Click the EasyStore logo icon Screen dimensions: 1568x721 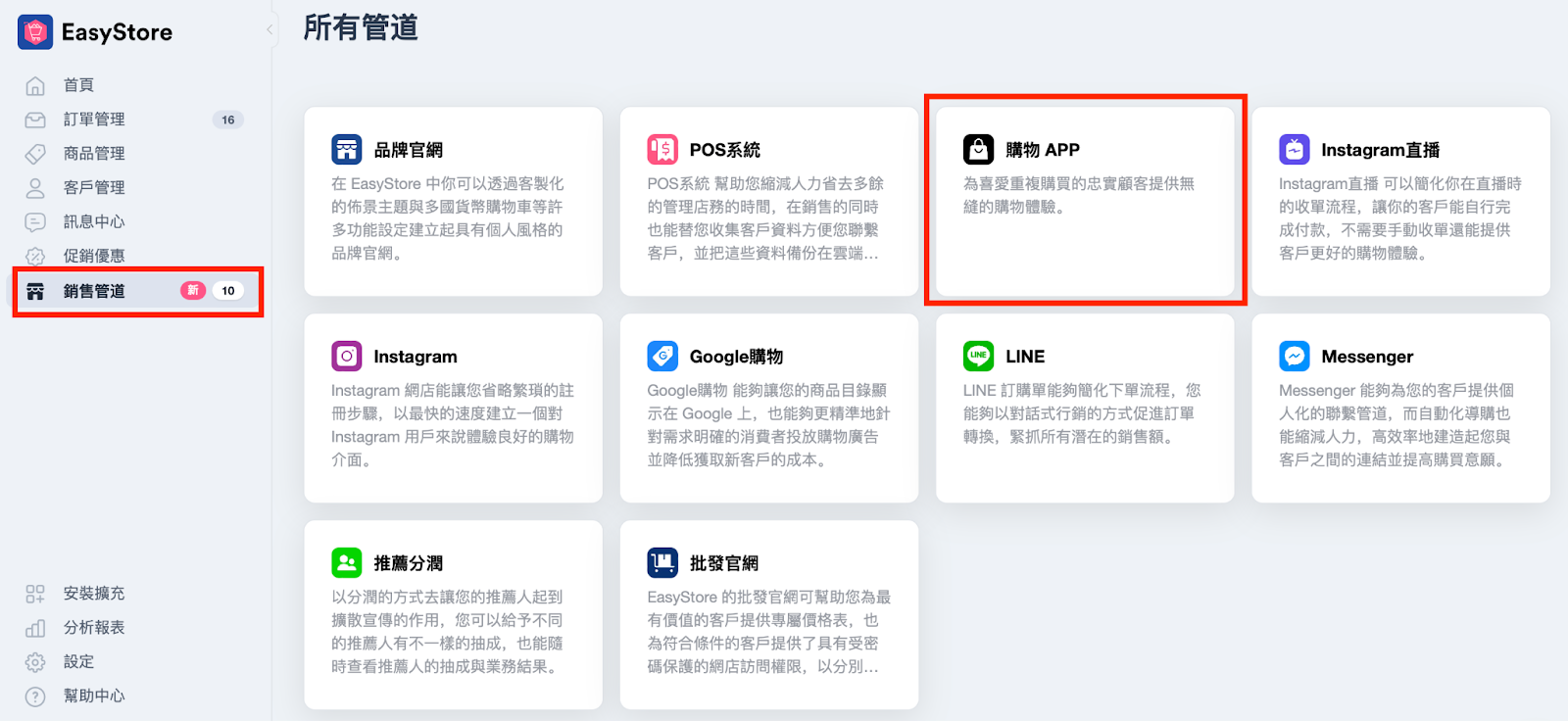(x=35, y=32)
